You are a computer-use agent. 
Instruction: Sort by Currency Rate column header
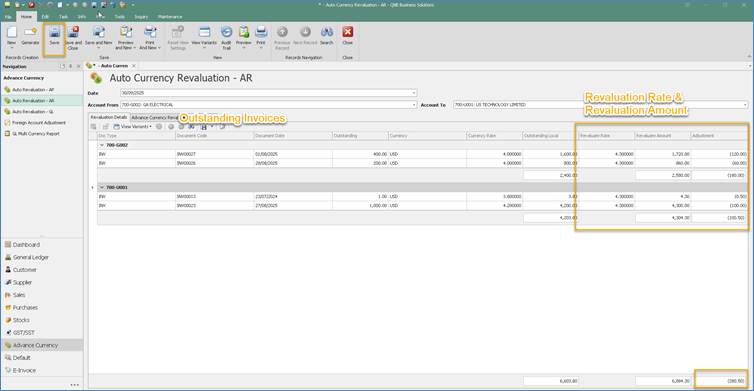pyautogui.click(x=494, y=136)
